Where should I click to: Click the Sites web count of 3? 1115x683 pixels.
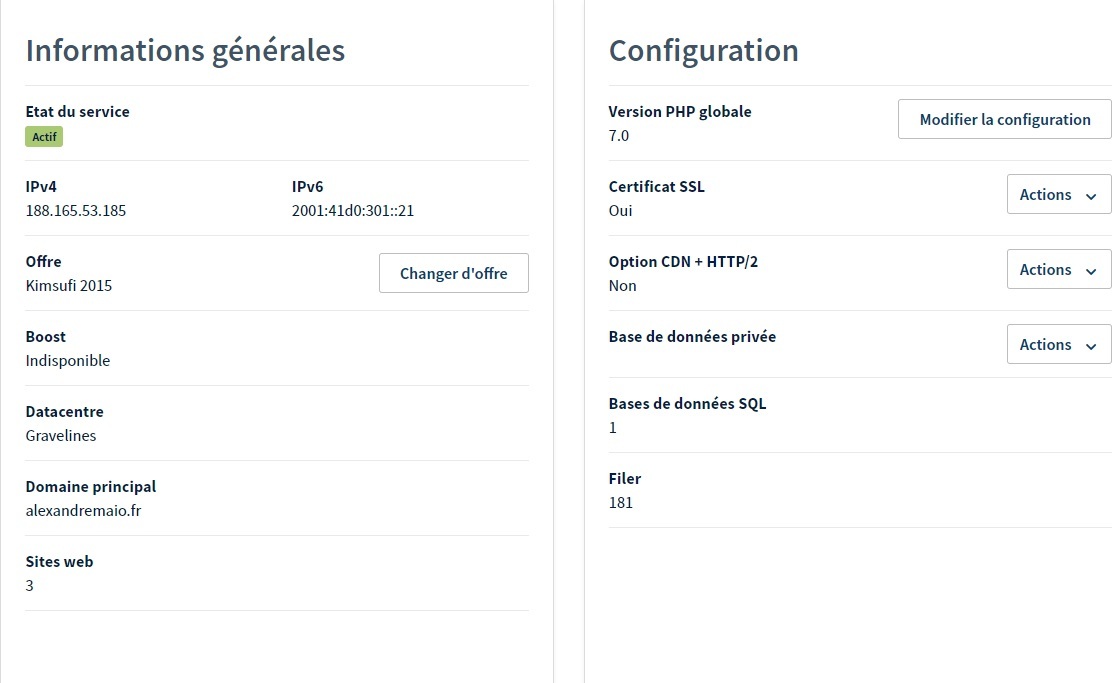pyautogui.click(x=30, y=586)
